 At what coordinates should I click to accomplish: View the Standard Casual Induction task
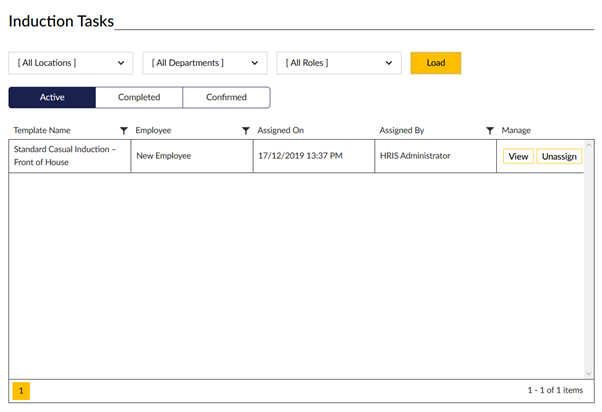pos(518,156)
